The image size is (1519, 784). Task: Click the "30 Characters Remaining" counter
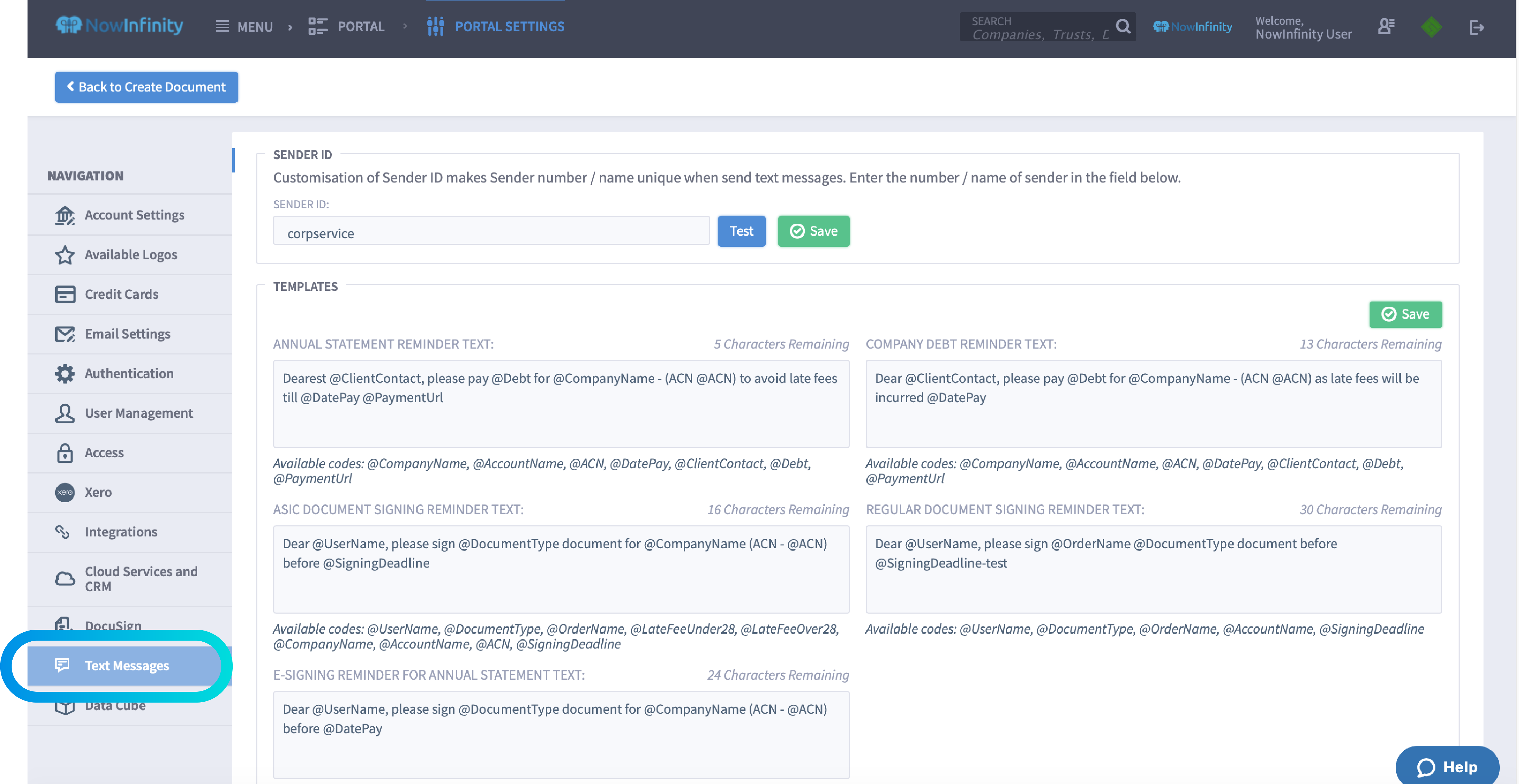[x=1370, y=510]
